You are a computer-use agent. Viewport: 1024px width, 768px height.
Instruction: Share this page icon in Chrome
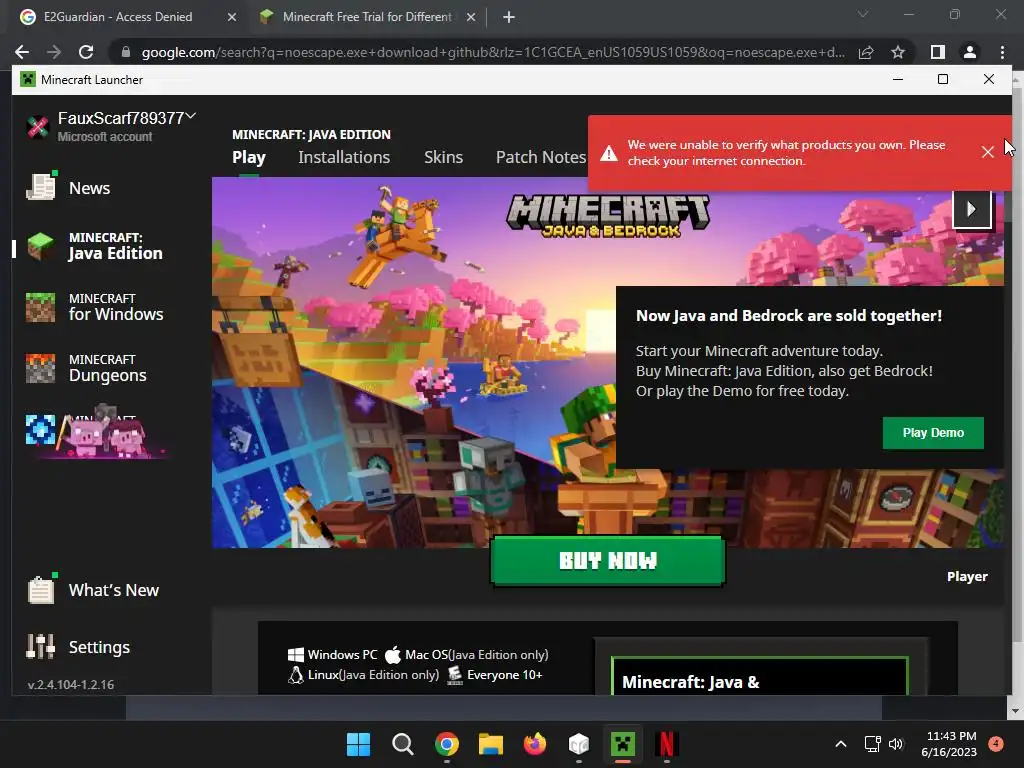click(866, 52)
